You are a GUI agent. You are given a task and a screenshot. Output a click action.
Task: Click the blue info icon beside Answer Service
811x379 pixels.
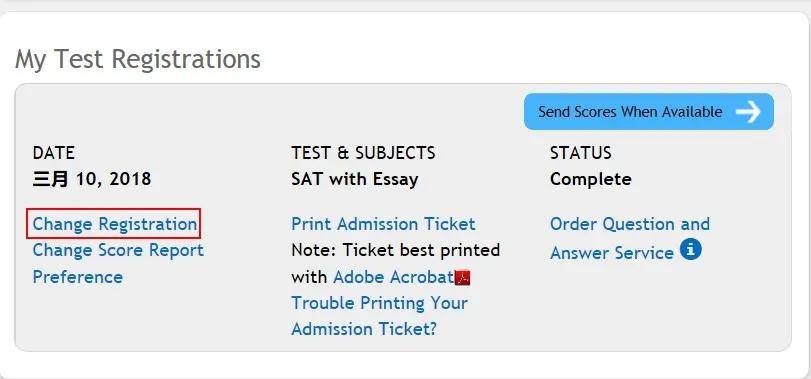(x=690, y=250)
